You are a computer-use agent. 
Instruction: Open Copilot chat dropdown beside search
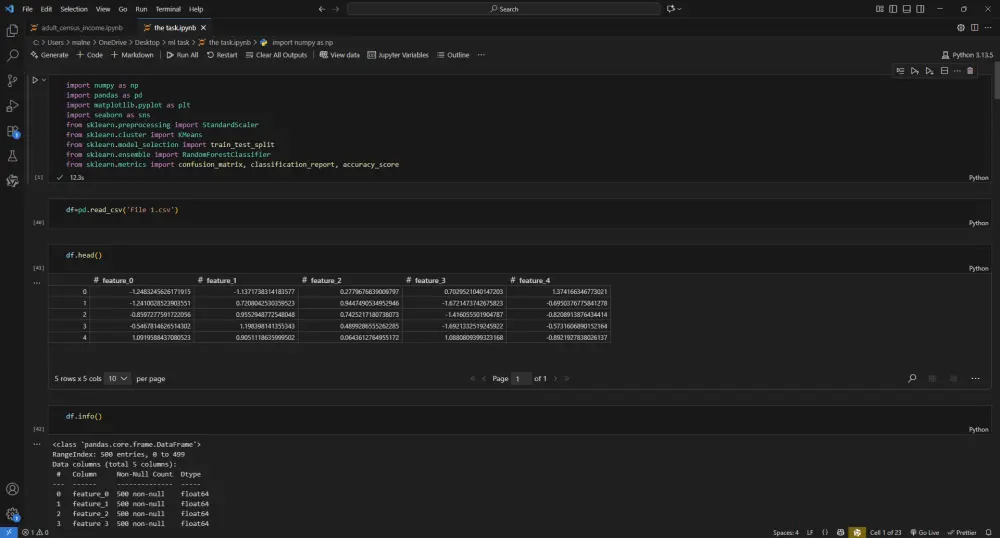(674, 9)
